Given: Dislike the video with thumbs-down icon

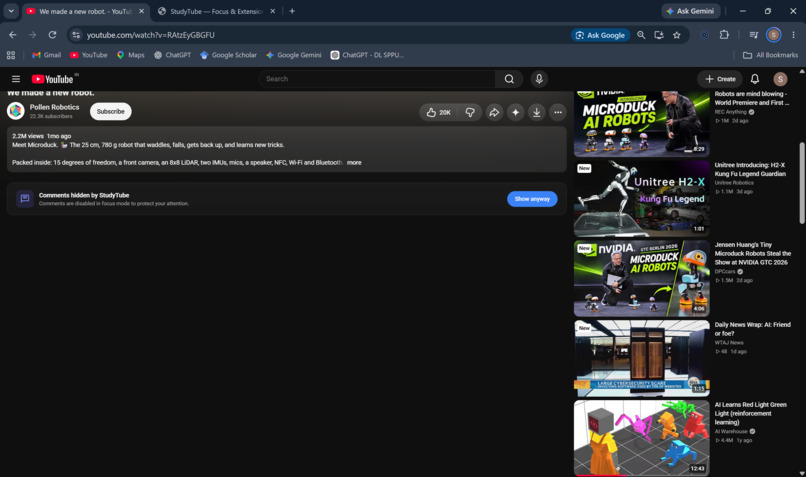Looking at the screenshot, I should point(470,112).
